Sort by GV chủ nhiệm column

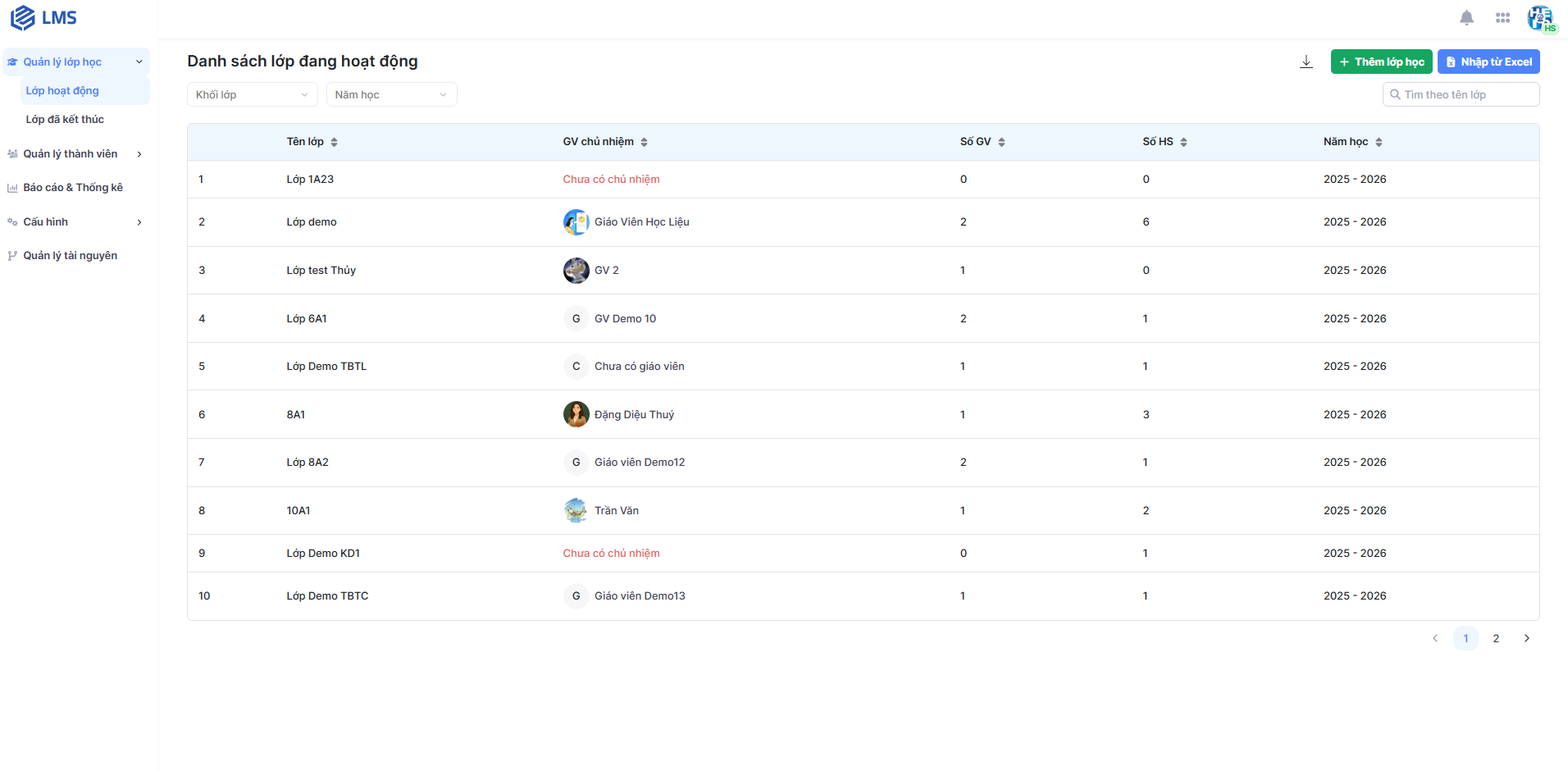click(x=644, y=142)
